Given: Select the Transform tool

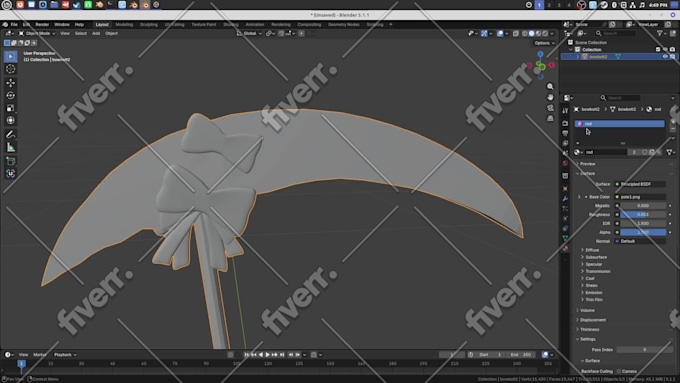Looking at the screenshot, I should 11,120.
